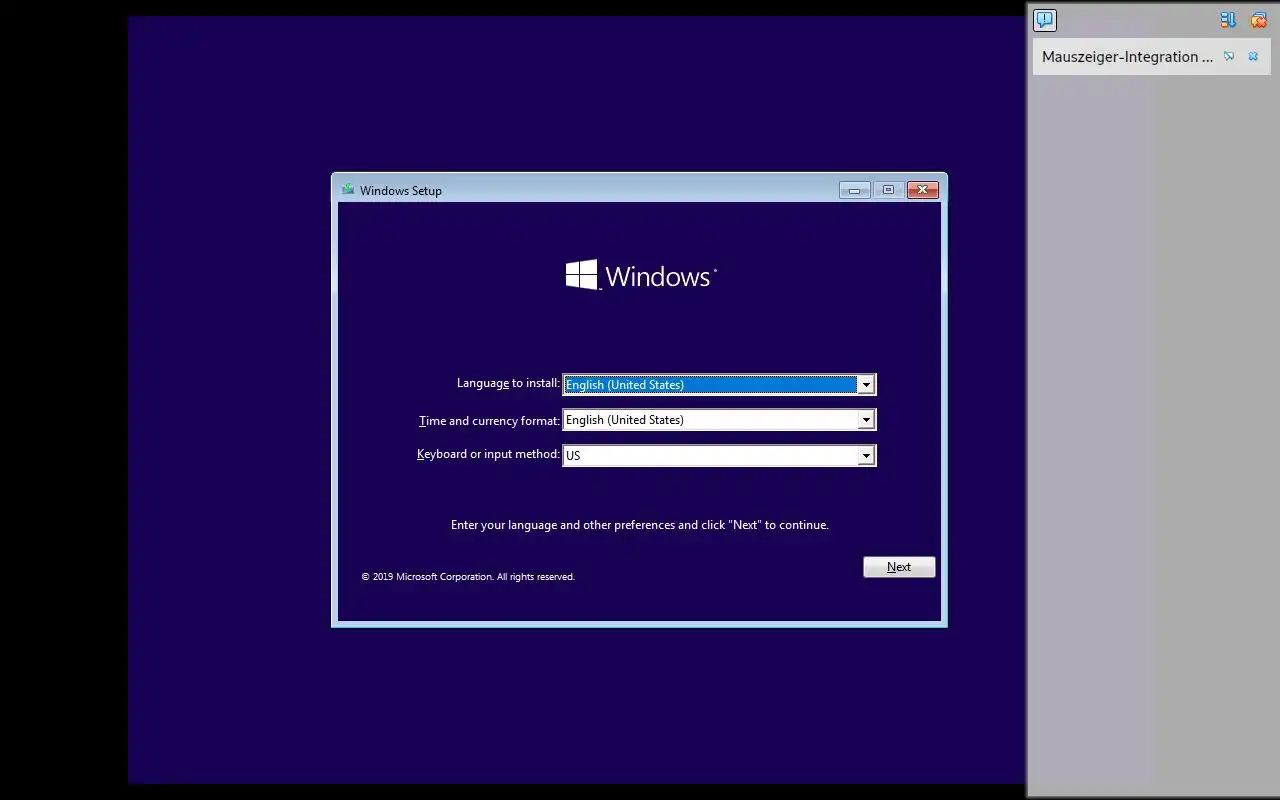Open the Language to install dropdown

coord(719,384)
